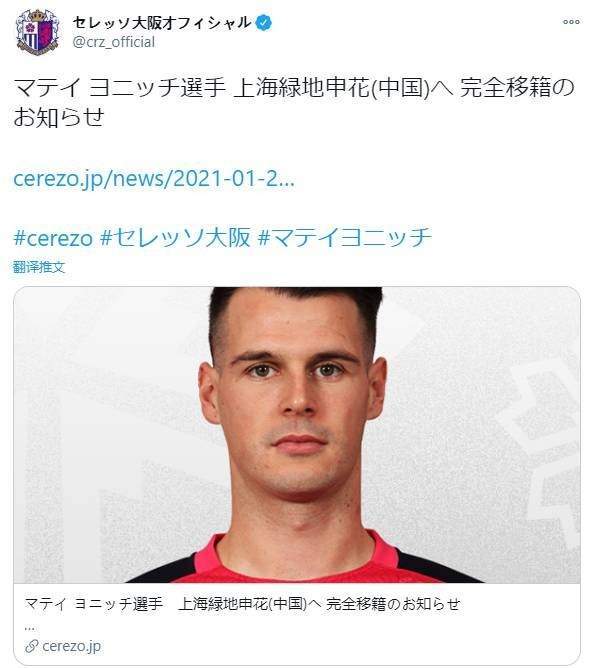Screen dimensions: 590x668
Task: Click the セレッソ大阪オフィシャル account name
Action: (x=162, y=23)
